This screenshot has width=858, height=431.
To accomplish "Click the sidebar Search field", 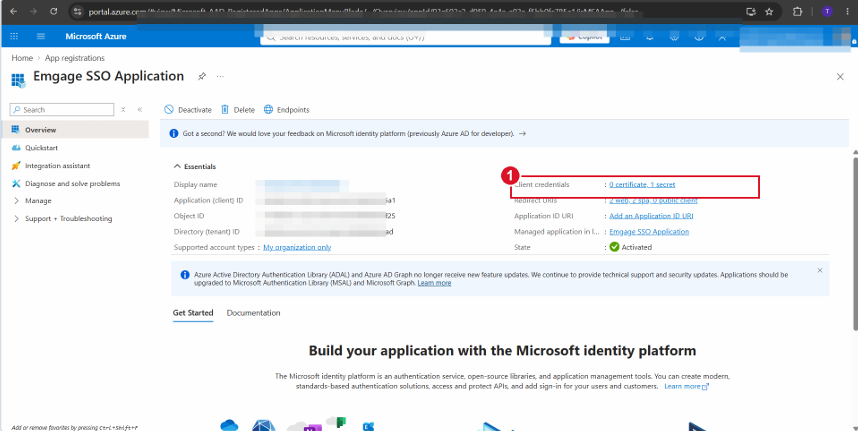I will click(62, 110).
